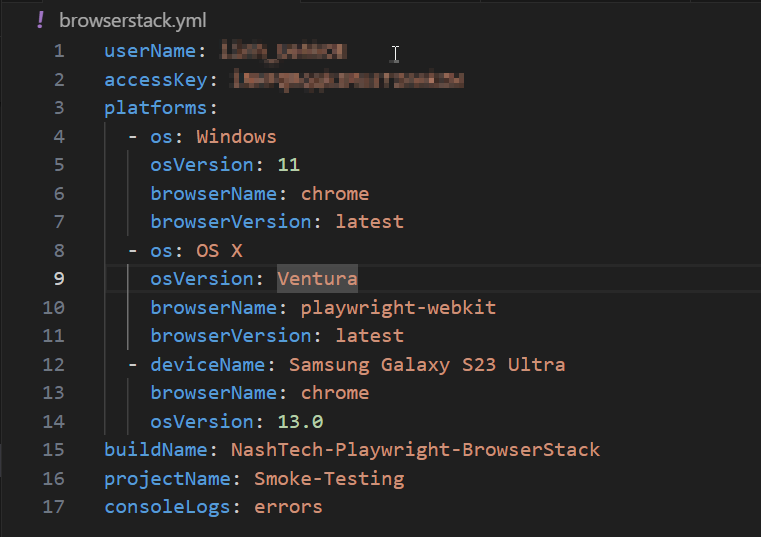Click osVersion value 11
The width and height of the screenshot is (761, 537).
(x=289, y=165)
